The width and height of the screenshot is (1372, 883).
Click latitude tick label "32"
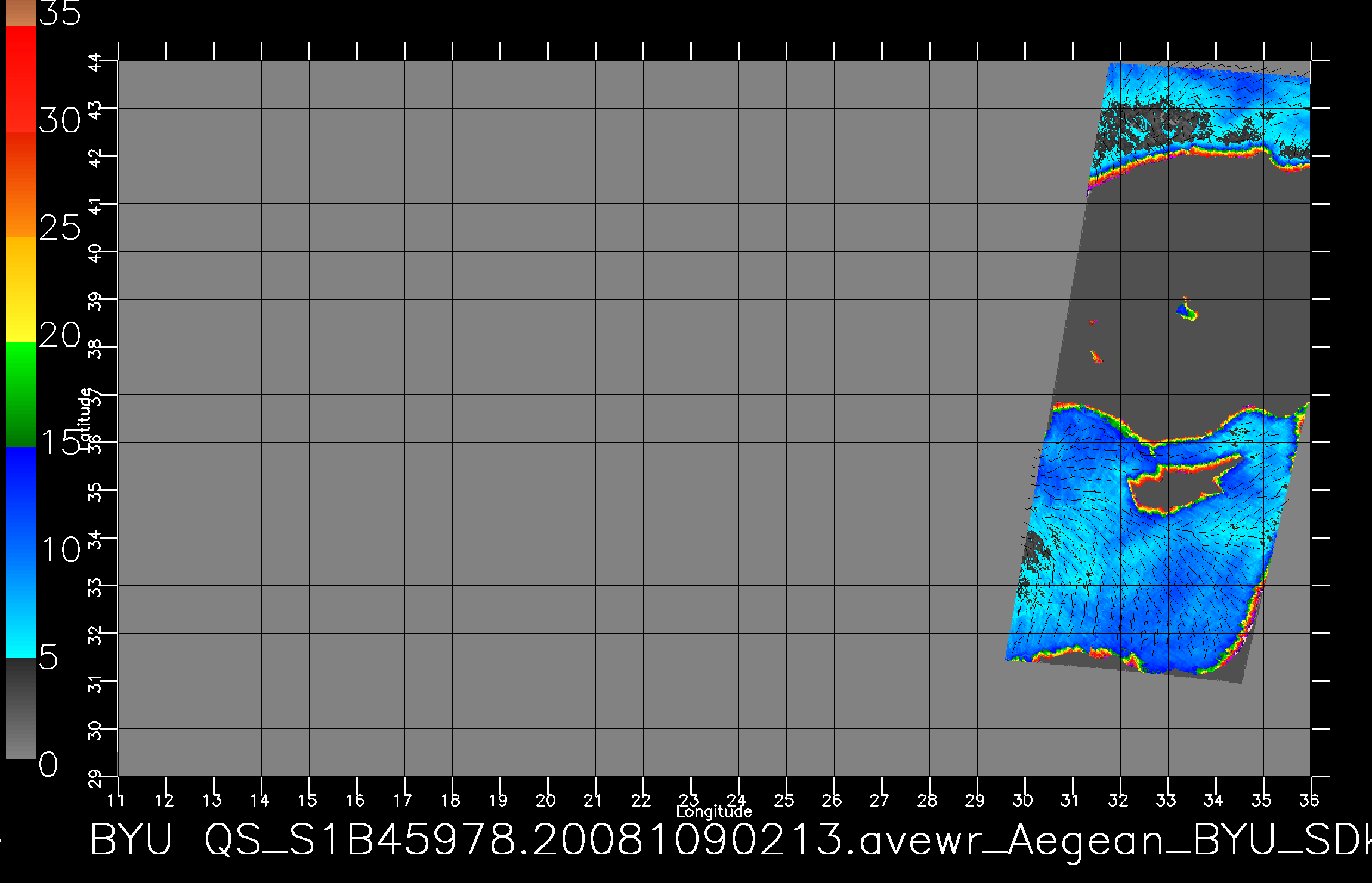tap(95, 635)
